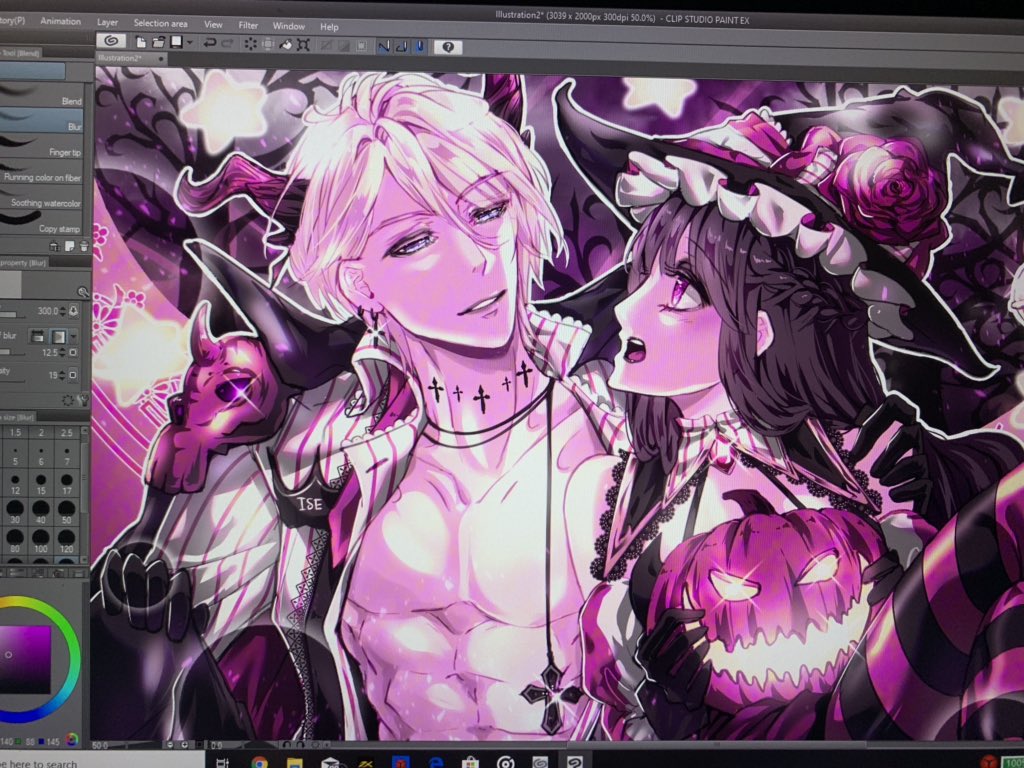Screen dimensions: 1024x768
Task: Open the Animation menu
Action: [60, 21]
